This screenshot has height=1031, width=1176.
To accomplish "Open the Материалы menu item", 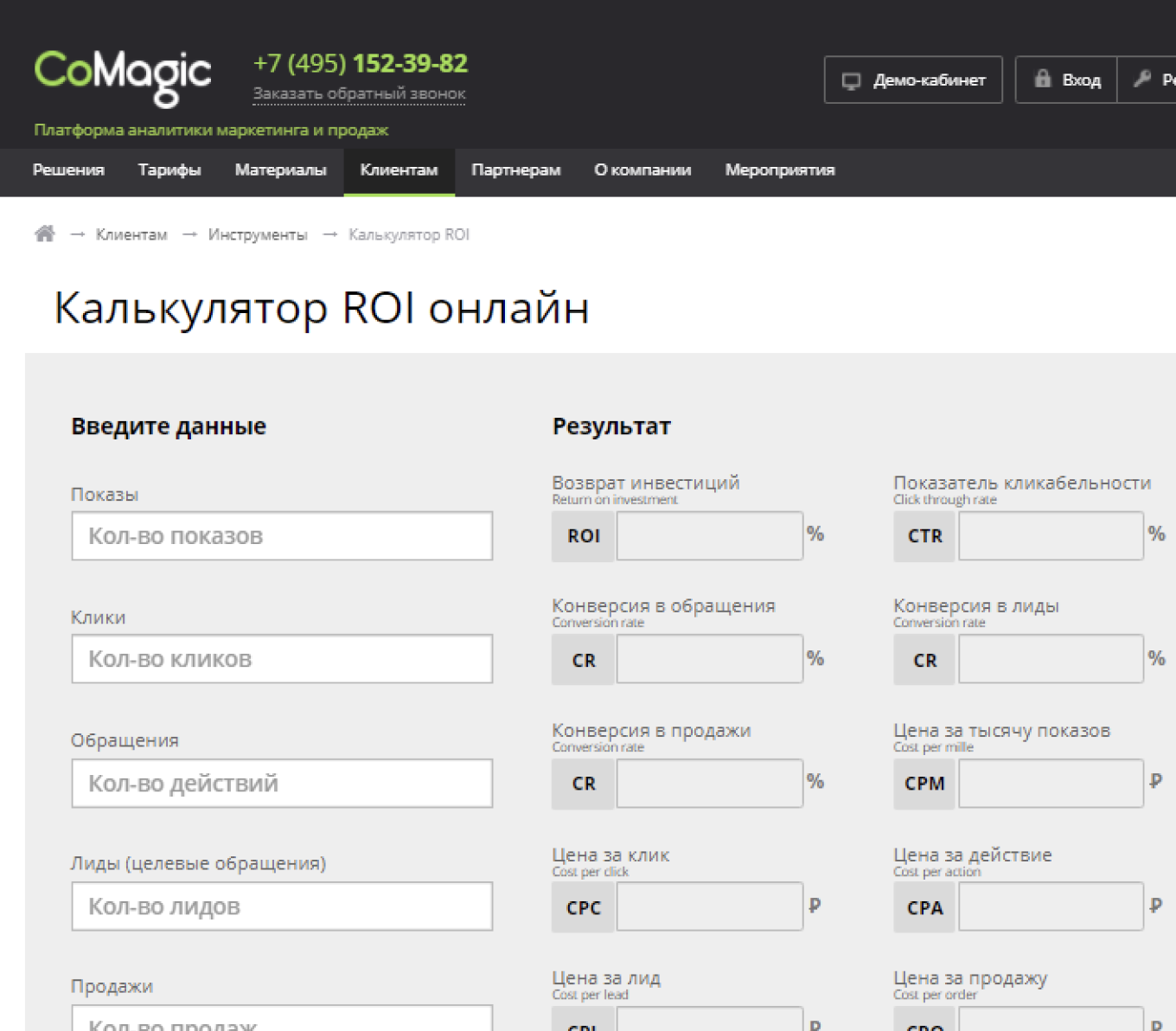I will point(280,170).
